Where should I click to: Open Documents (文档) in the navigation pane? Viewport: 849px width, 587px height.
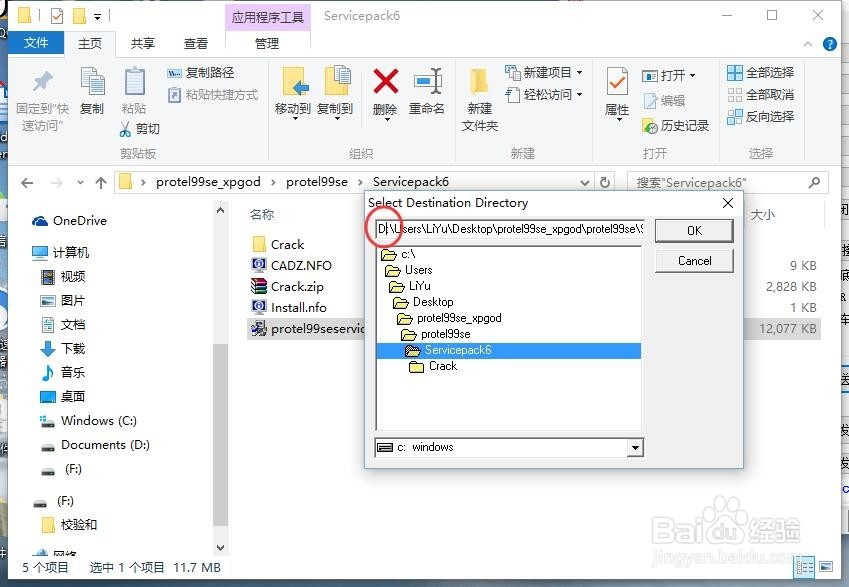[x=63, y=324]
